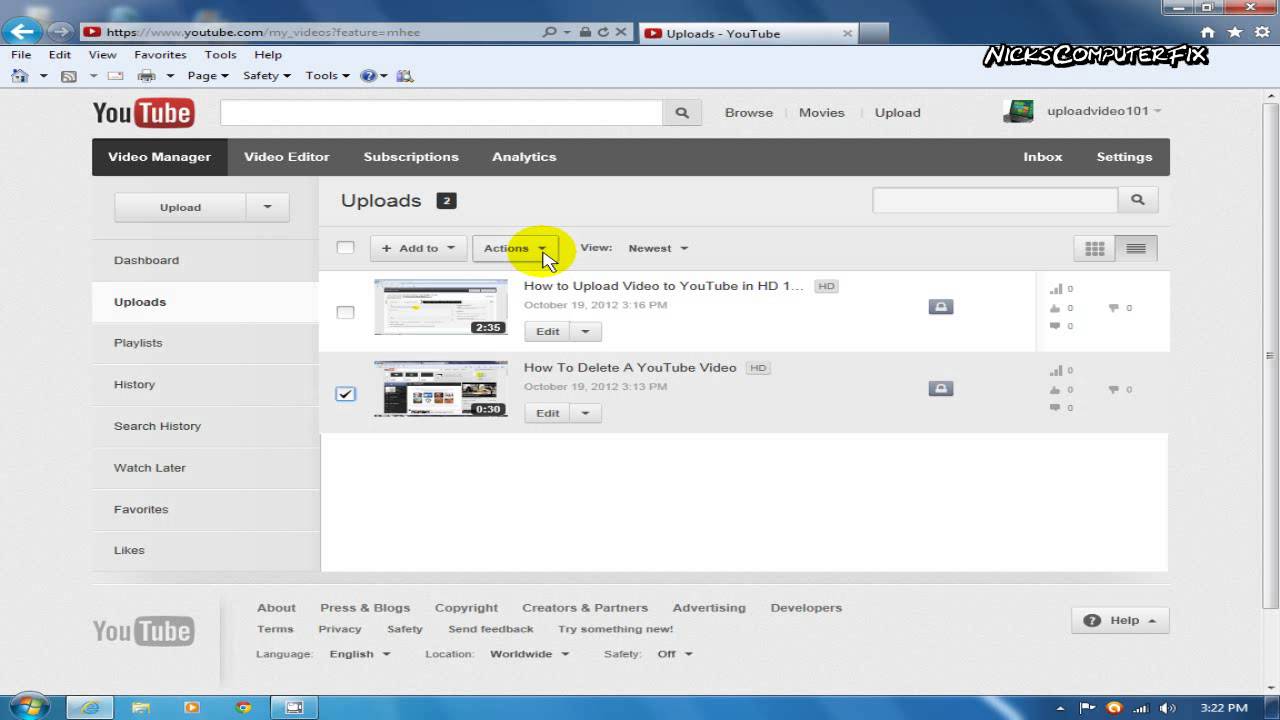
Task: Click the Windows Media Player taskbar icon
Action: coord(192,707)
